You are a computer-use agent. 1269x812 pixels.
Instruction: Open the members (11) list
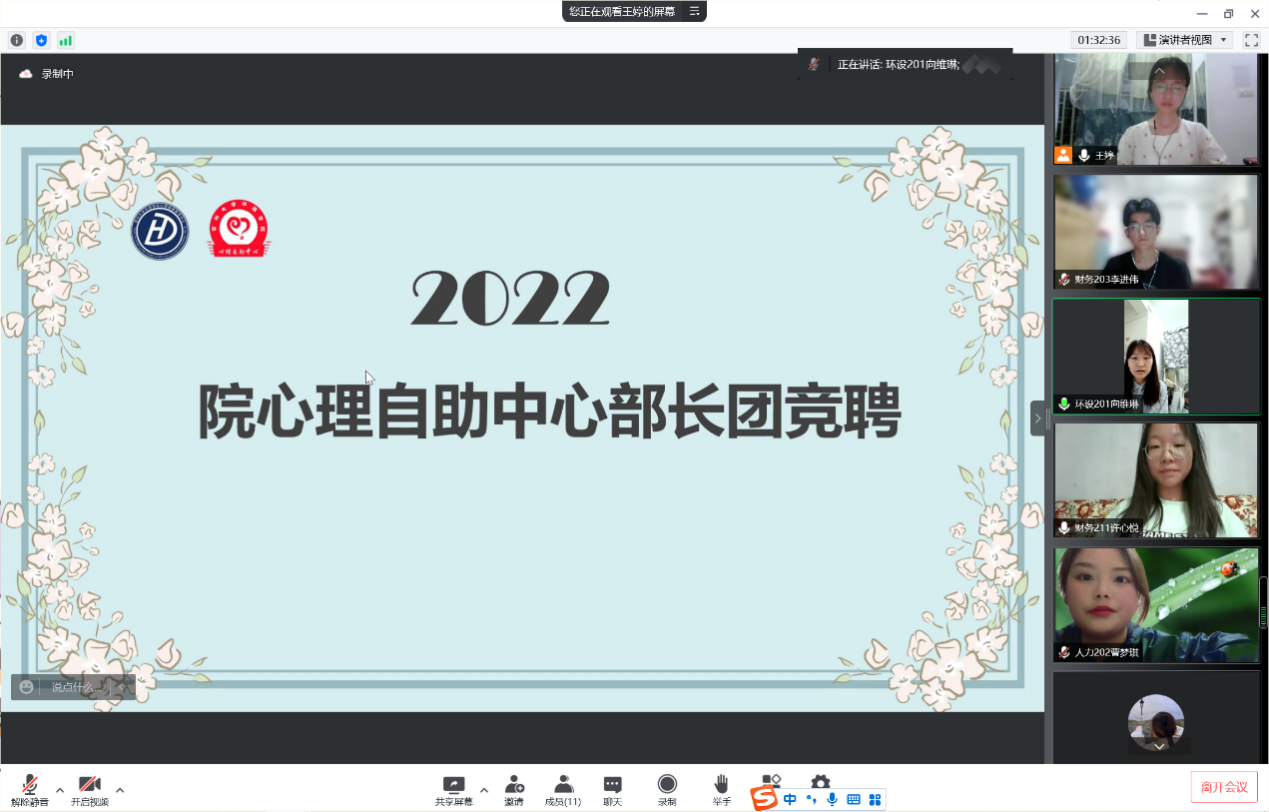(563, 786)
